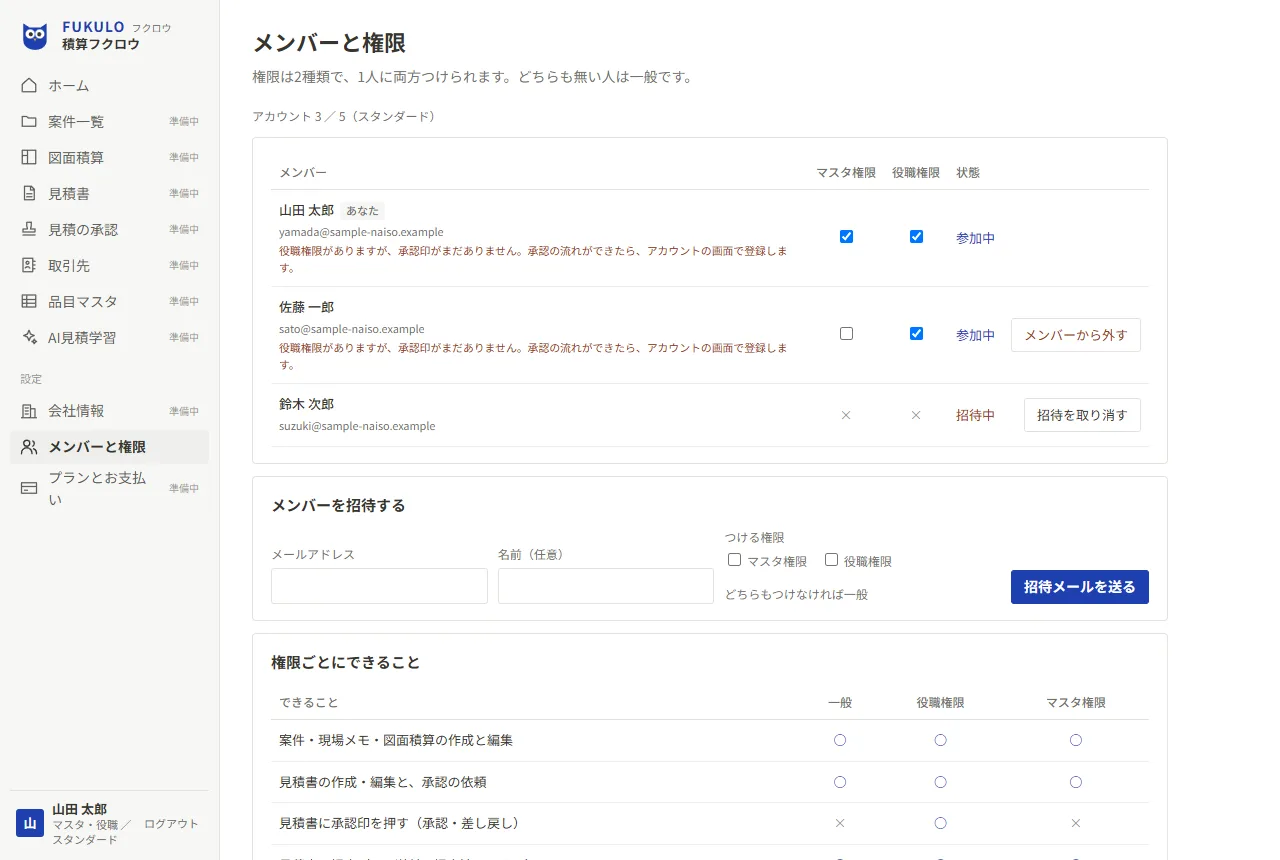Click the home icon in sidebar
Screen dimensions: 1280x860
coord(29,86)
